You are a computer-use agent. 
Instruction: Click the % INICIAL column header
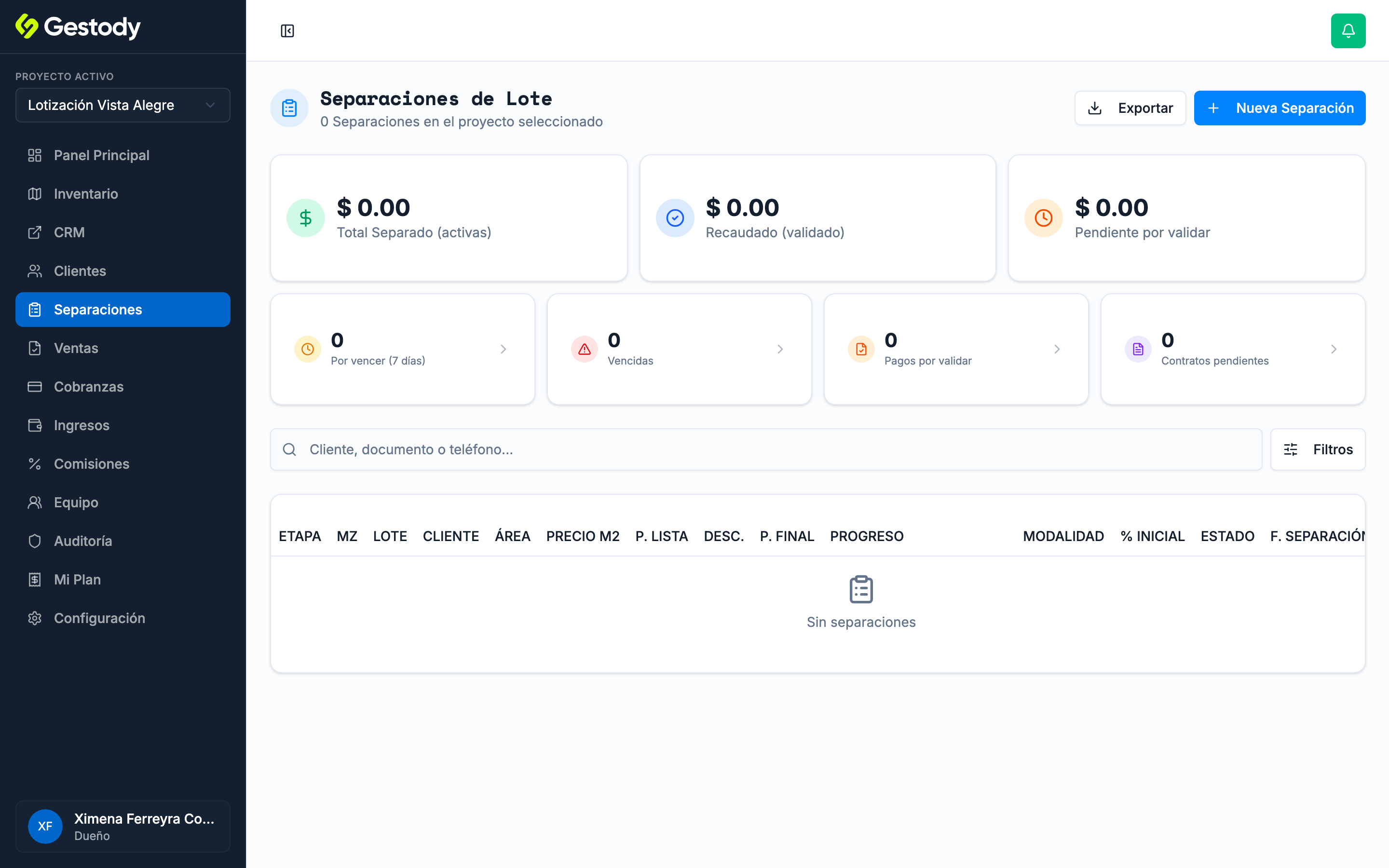click(x=1152, y=536)
